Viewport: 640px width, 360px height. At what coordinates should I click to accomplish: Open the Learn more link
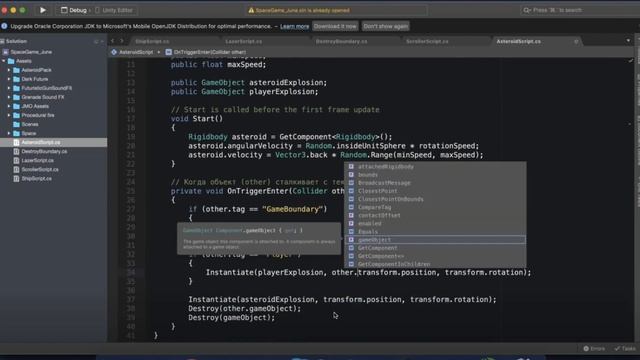coord(294,27)
